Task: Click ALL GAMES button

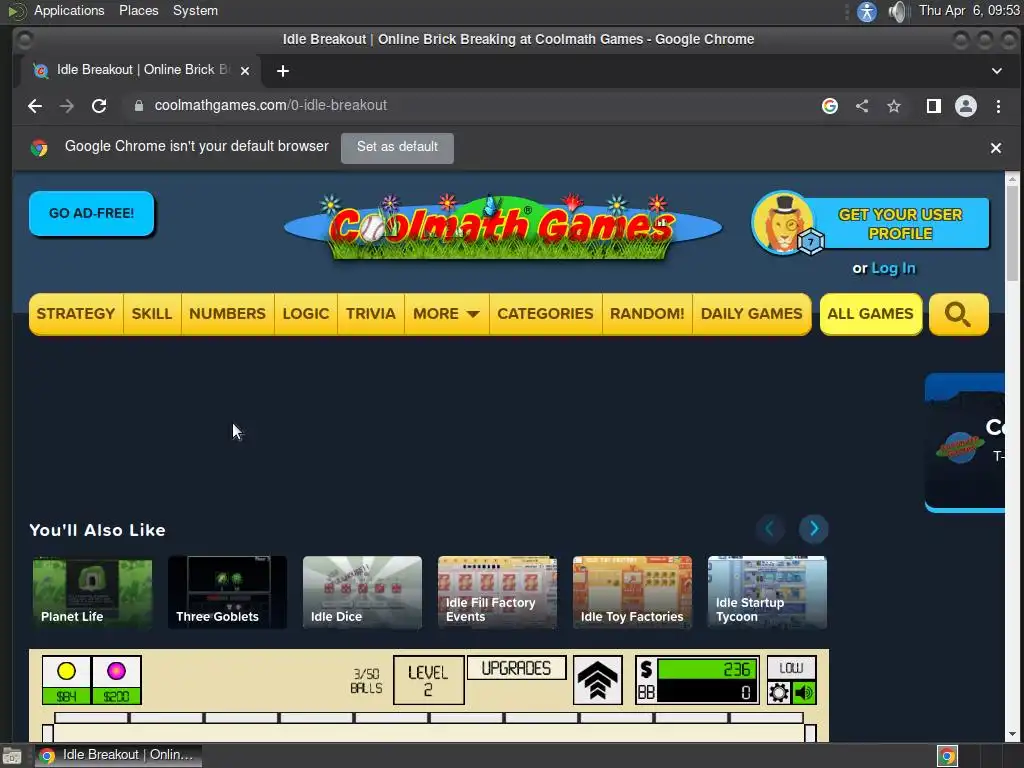Action: [x=871, y=314]
